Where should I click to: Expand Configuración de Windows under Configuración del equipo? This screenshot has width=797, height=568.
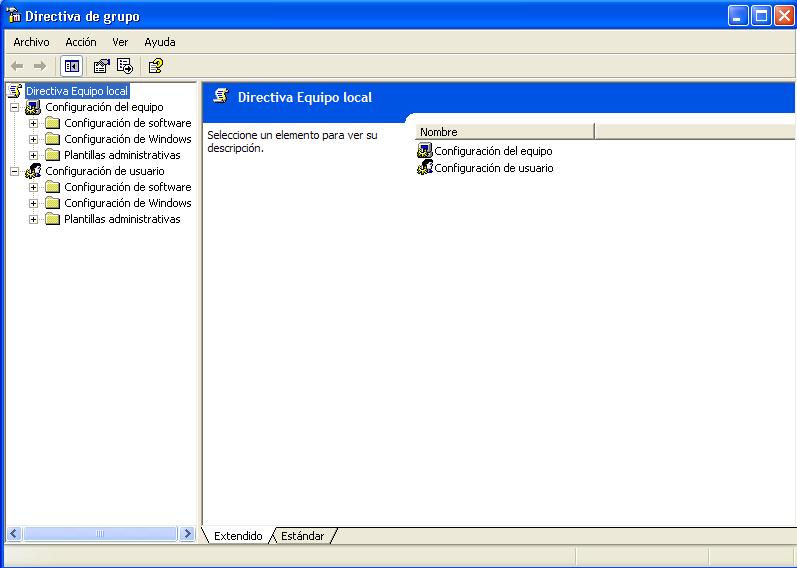34,139
